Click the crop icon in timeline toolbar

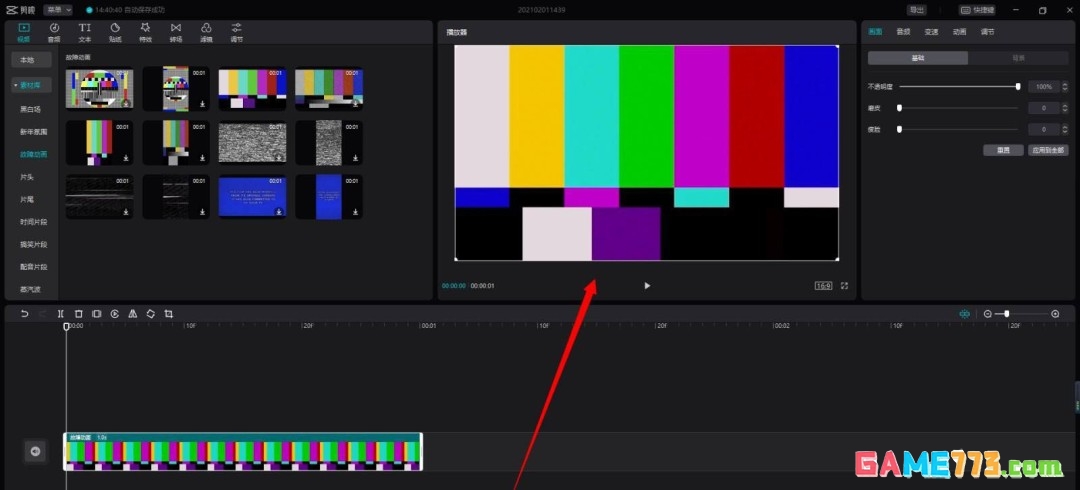coord(169,314)
